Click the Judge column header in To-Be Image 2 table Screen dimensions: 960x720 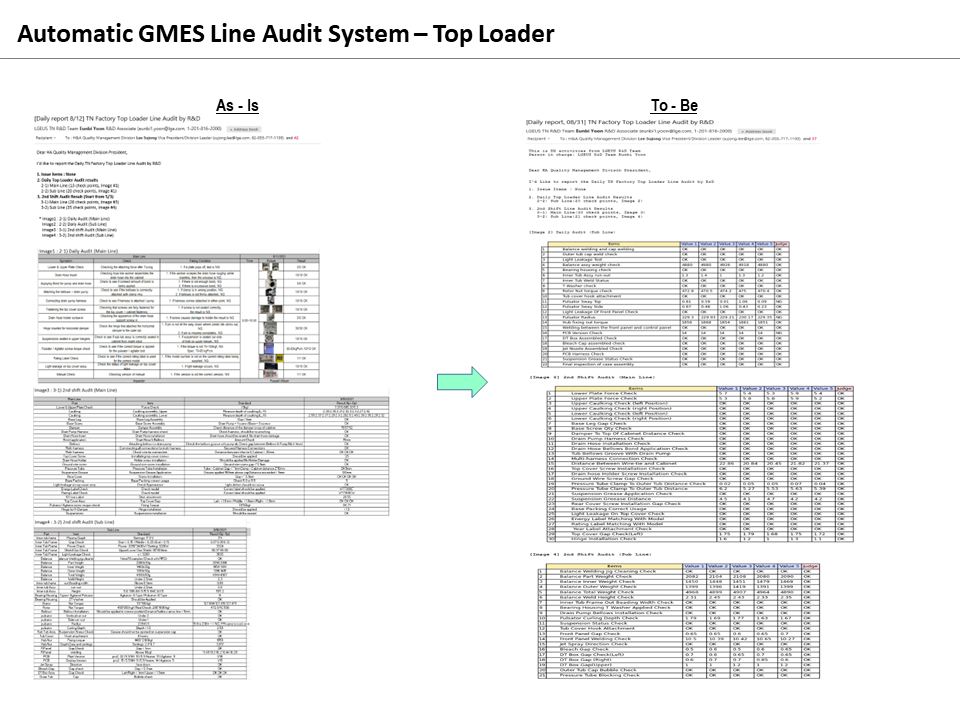tap(782, 243)
